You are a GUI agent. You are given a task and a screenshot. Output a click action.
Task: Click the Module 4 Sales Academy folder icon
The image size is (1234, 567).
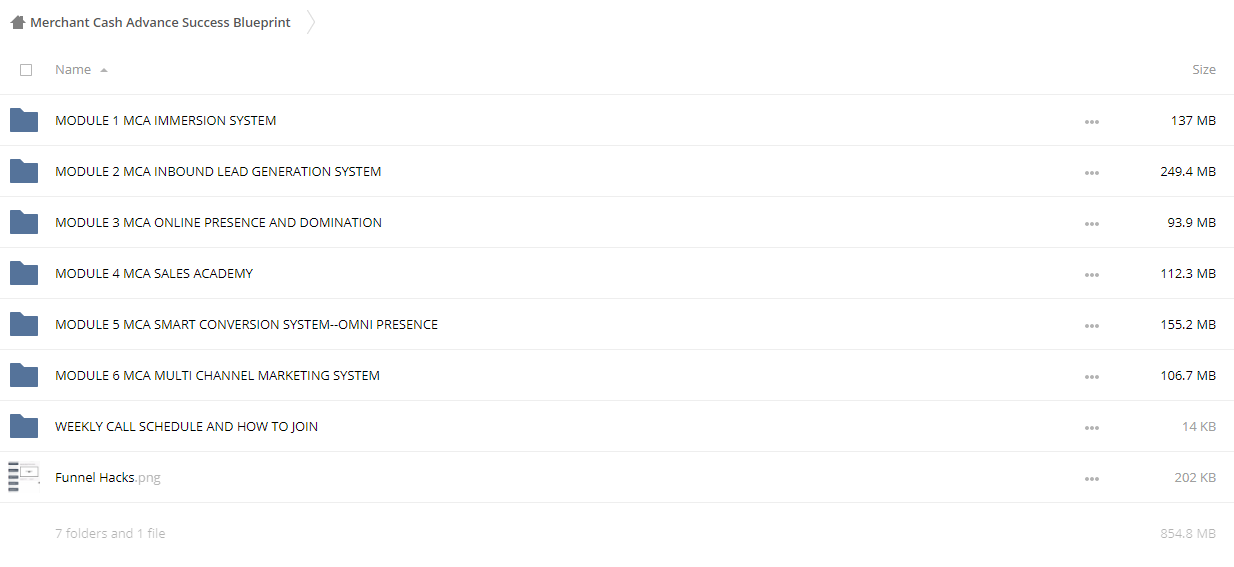tap(24, 273)
